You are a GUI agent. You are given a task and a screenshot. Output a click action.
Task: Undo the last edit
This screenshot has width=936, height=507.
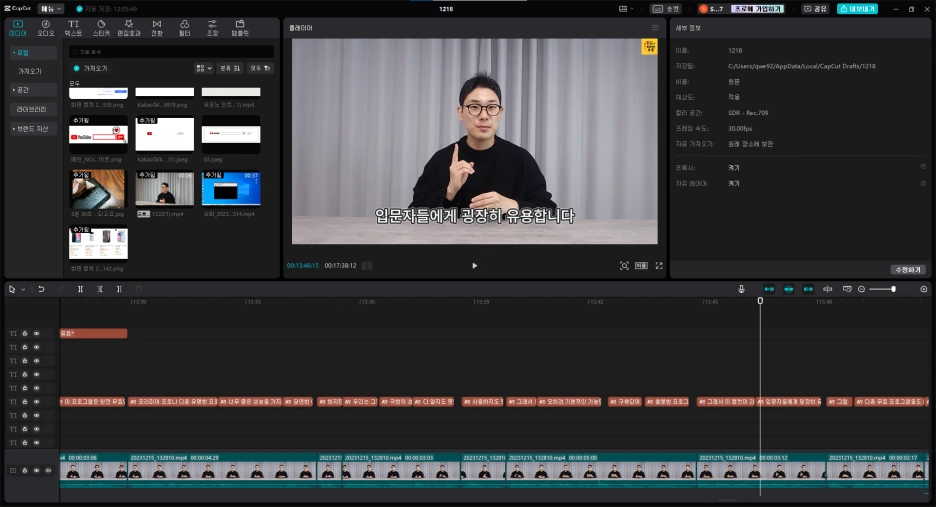(41, 289)
